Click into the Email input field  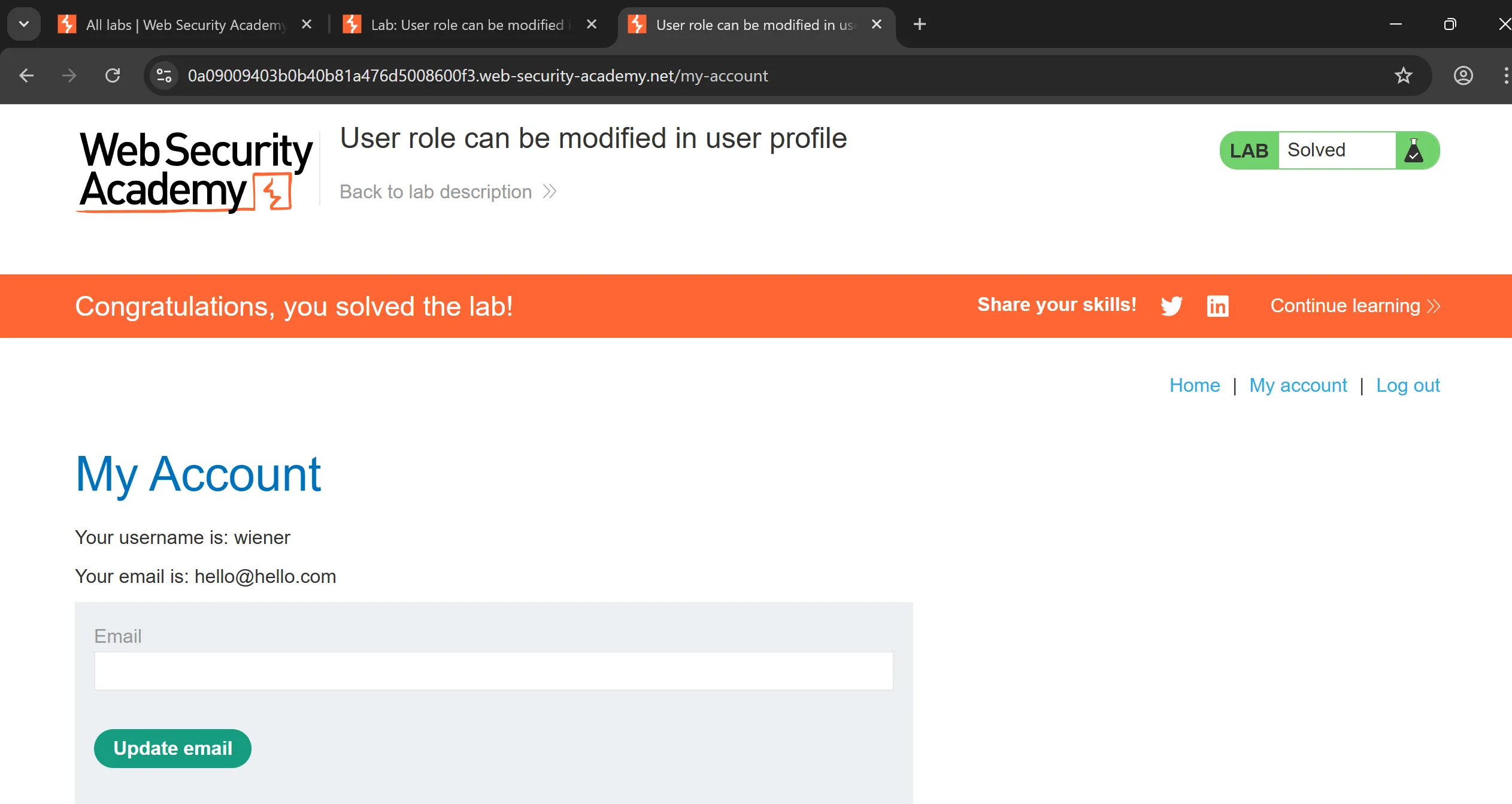[493, 671]
